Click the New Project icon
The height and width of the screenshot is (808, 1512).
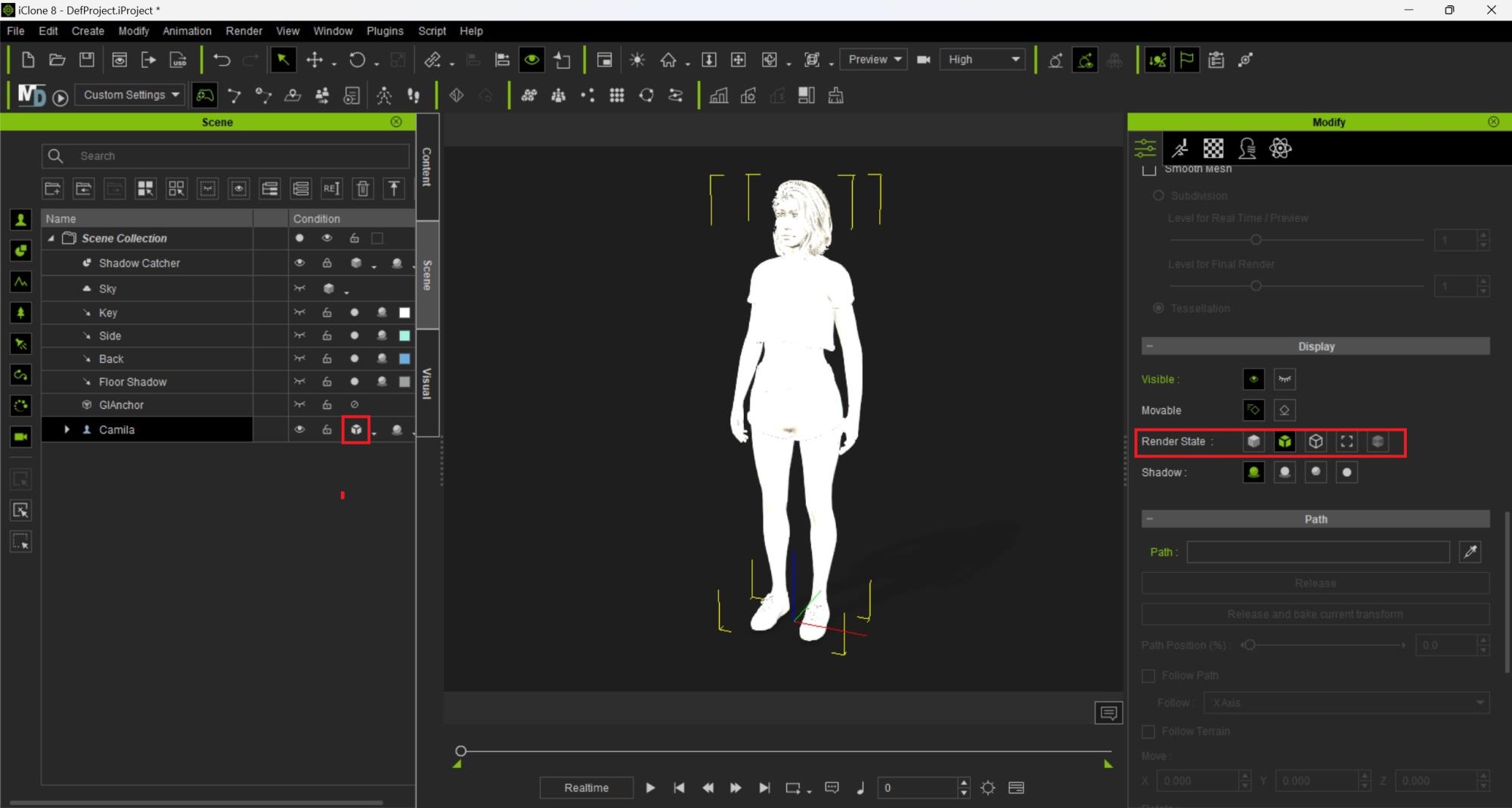click(28, 60)
